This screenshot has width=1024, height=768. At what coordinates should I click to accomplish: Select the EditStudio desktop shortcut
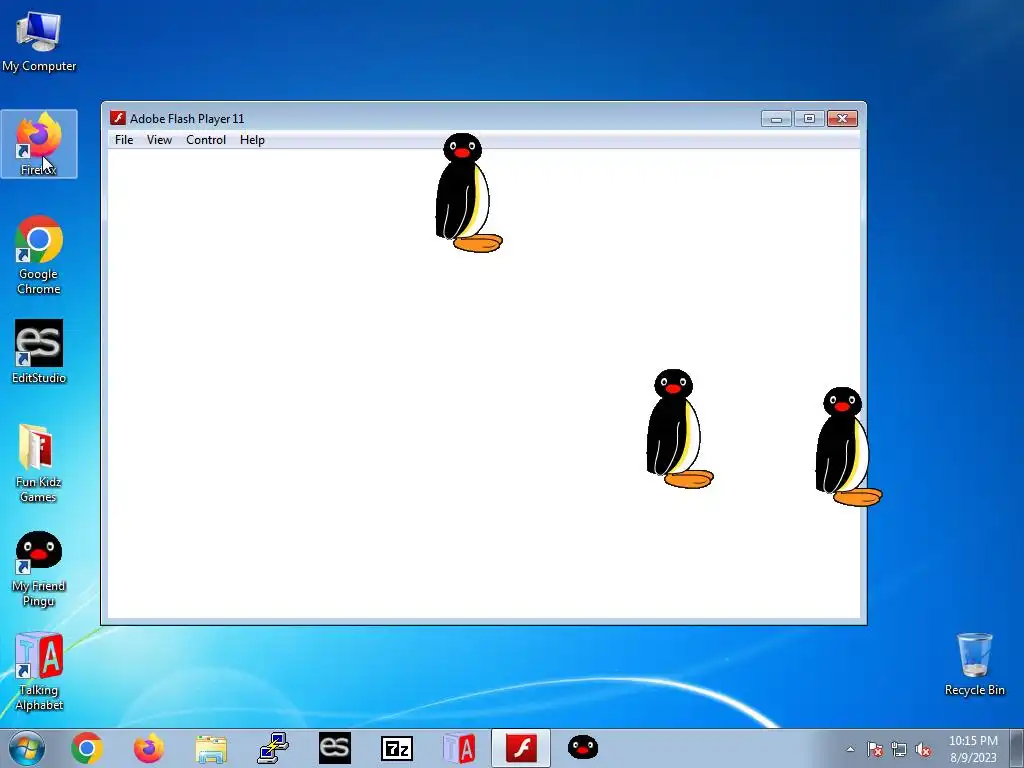click(x=39, y=351)
